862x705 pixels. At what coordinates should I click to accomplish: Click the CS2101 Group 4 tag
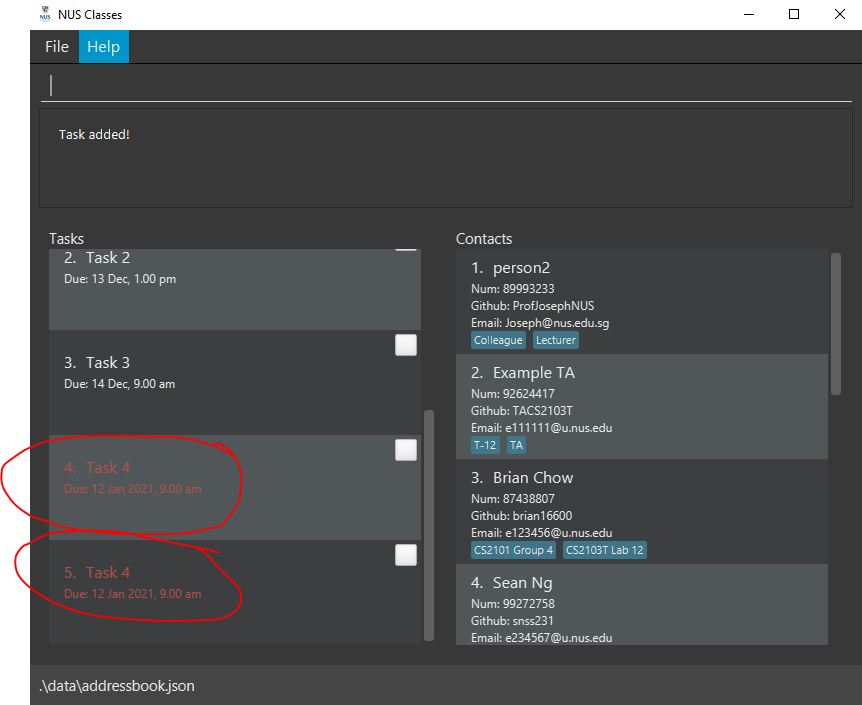click(513, 550)
